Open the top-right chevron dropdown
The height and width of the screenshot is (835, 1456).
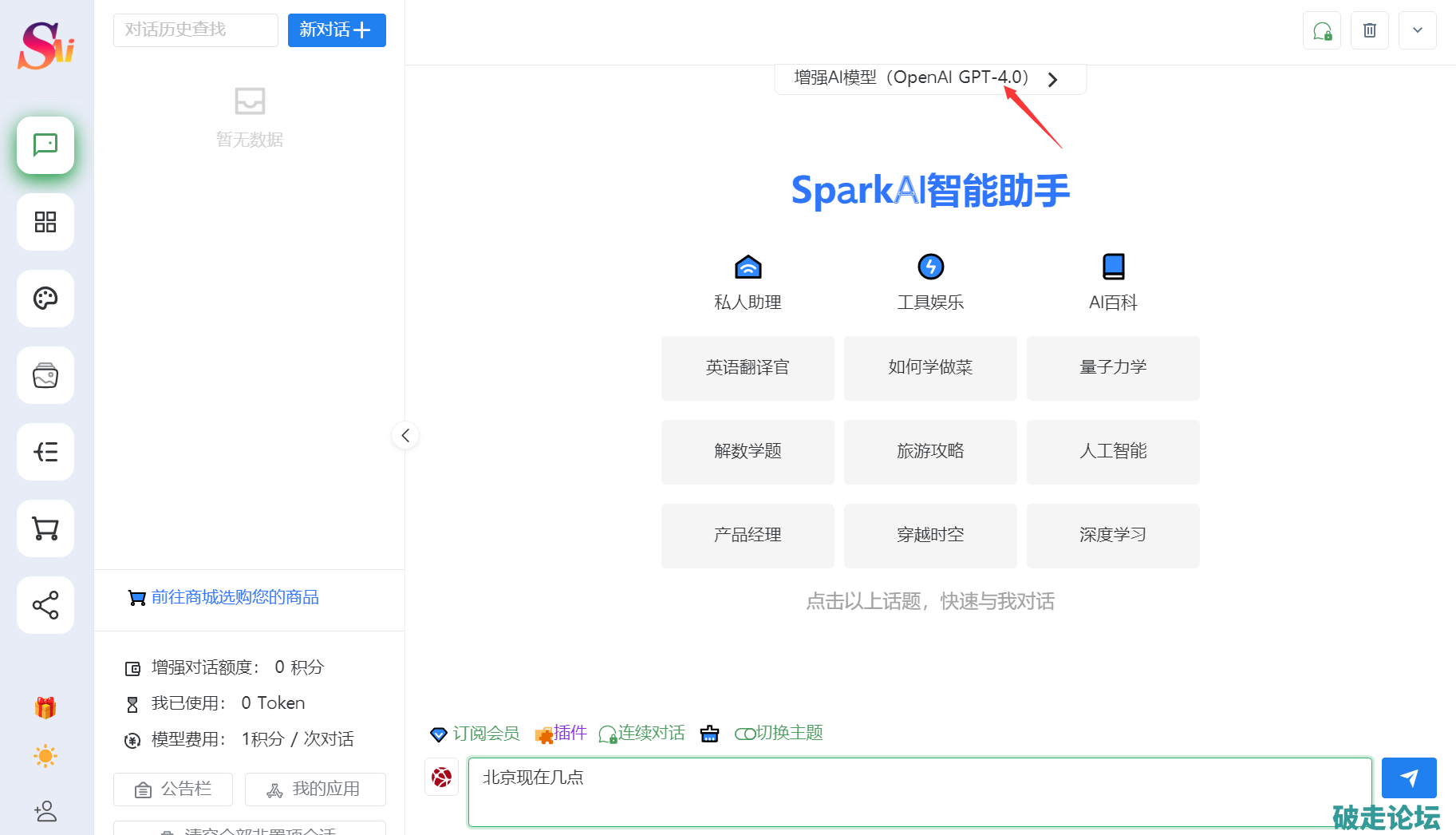tap(1417, 30)
